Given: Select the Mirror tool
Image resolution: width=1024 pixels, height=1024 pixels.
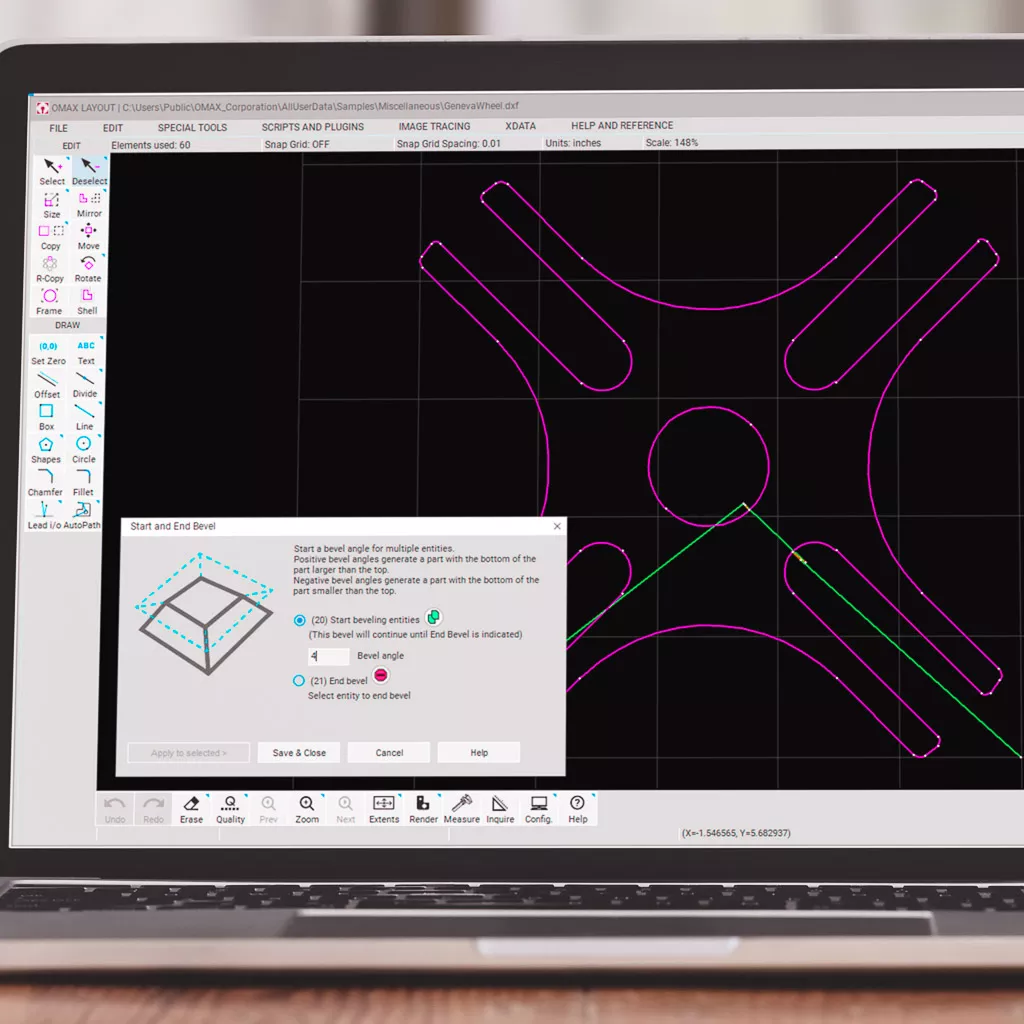Looking at the screenshot, I should [x=89, y=203].
